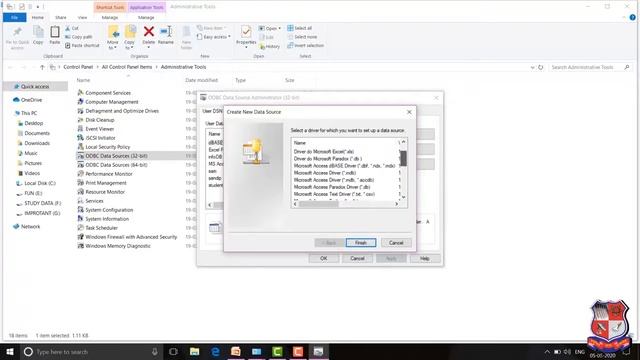Close the Create New Data Source dialog
The width and height of the screenshot is (640, 360).
click(x=409, y=112)
